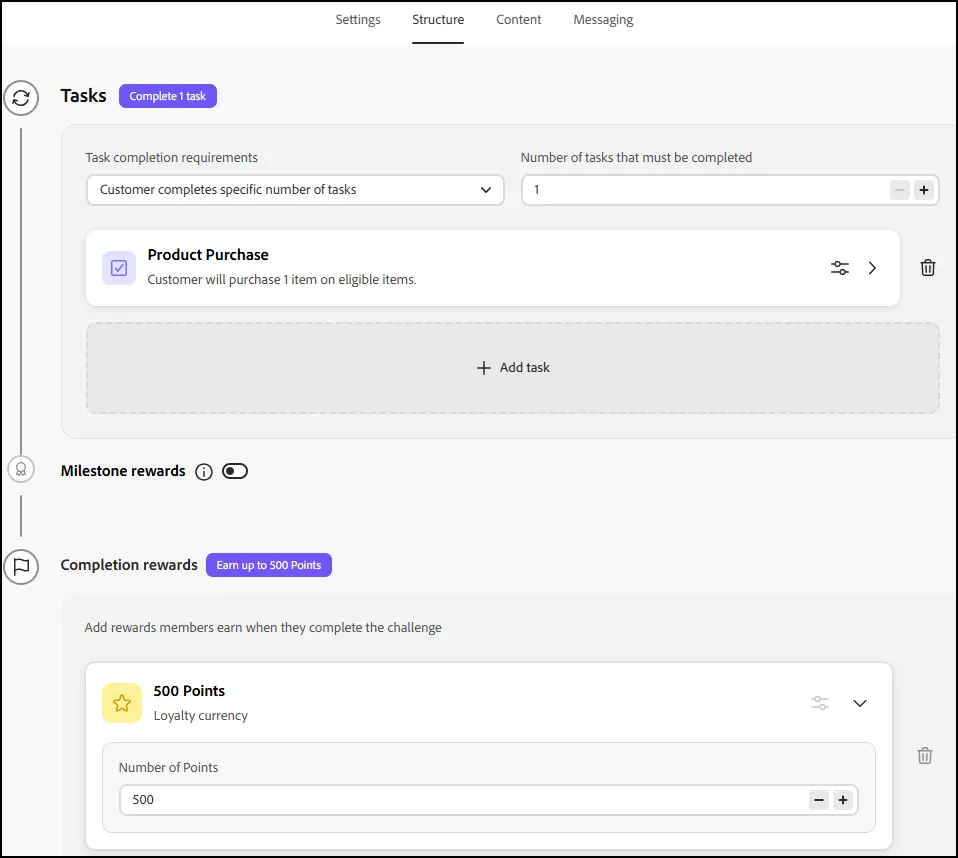Delete the Product Purchase task
The height and width of the screenshot is (858, 958).
(x=927, y=268)
